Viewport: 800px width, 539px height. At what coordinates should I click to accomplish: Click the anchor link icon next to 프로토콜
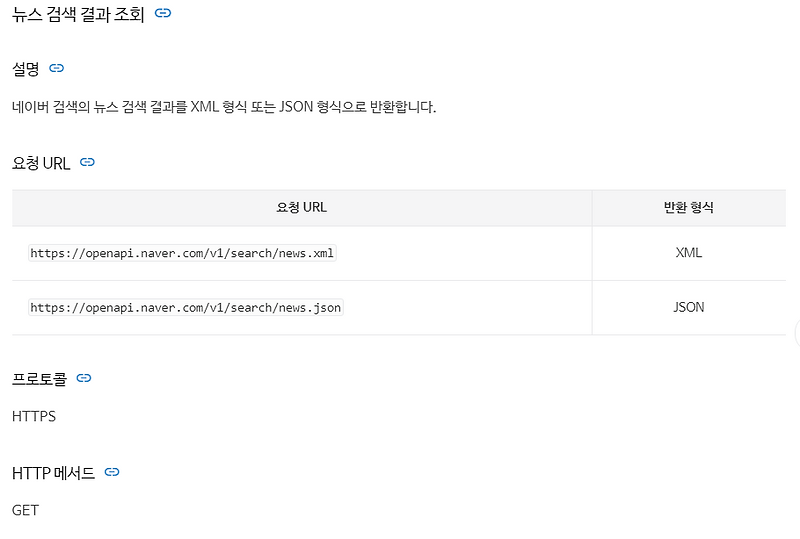[84, 378]
